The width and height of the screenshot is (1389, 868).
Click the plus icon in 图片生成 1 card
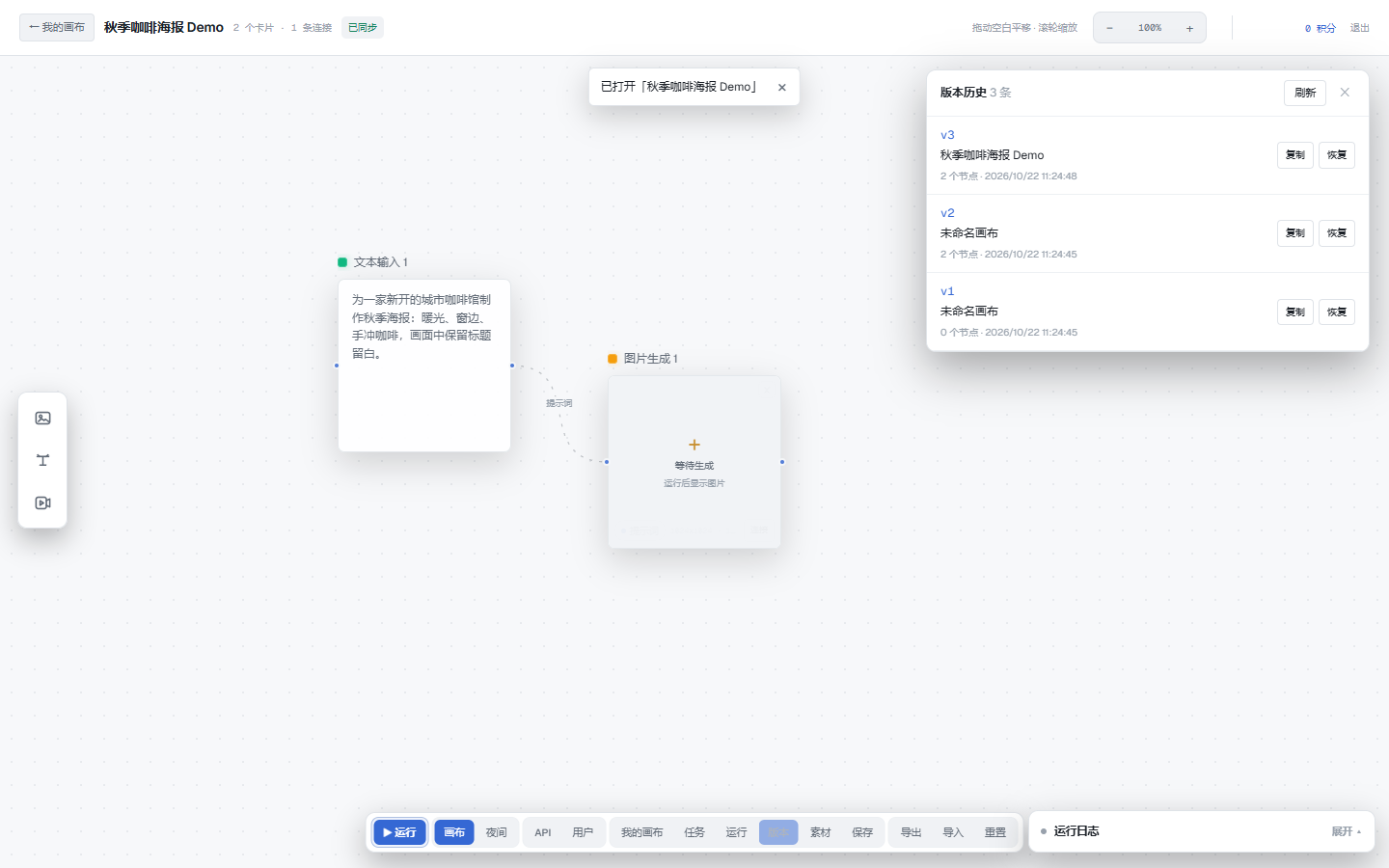[x=694, y=445]
